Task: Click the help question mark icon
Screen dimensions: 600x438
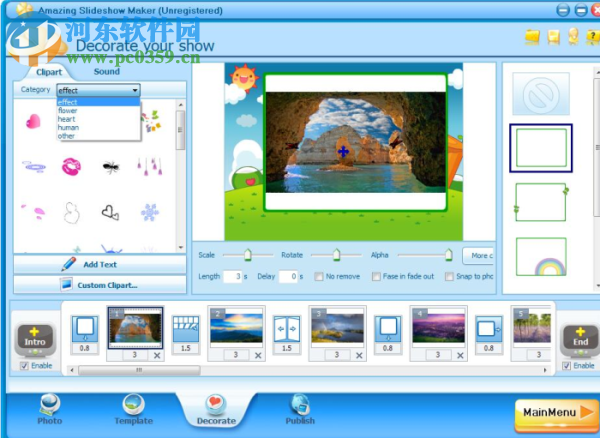Action: pos(593,37)
